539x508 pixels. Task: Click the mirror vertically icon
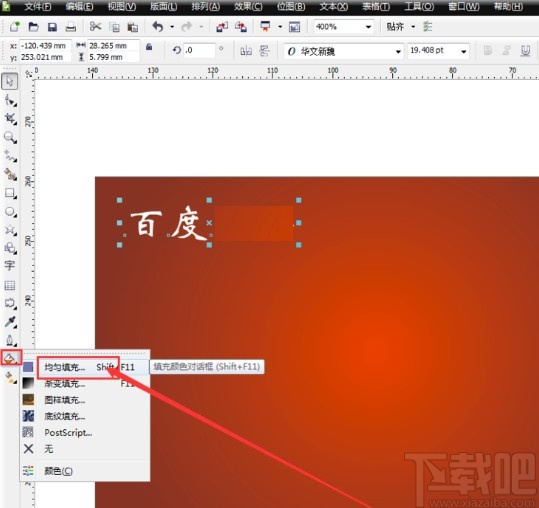(264, 51)
